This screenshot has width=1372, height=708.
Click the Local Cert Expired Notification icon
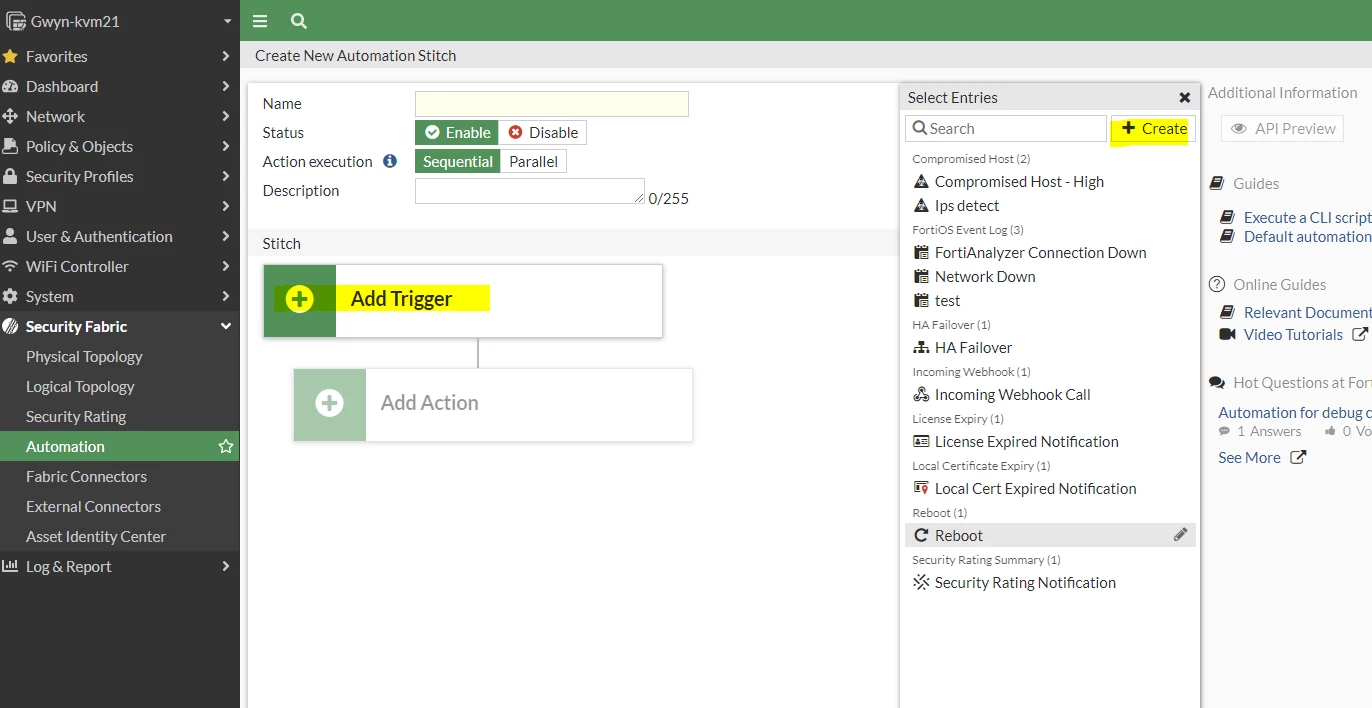tap(922, 489)
